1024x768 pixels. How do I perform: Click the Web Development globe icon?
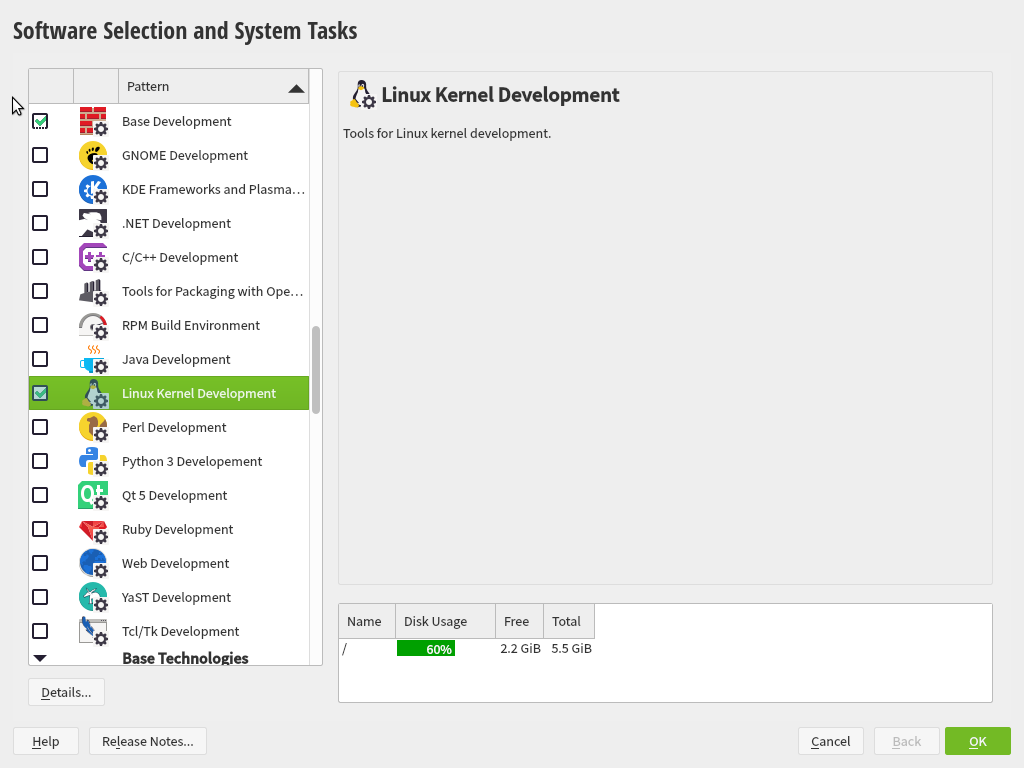tap(93, 563)
